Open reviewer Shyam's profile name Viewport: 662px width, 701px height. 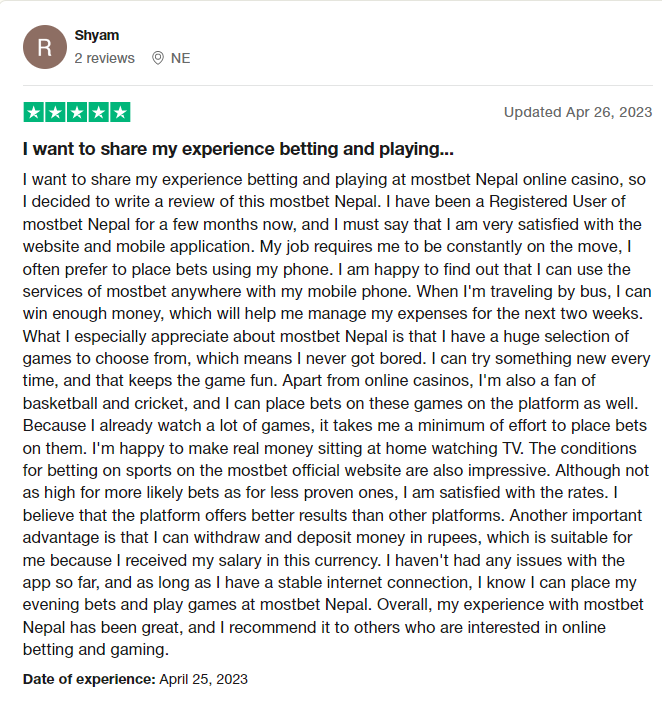(x=97, y=35)
